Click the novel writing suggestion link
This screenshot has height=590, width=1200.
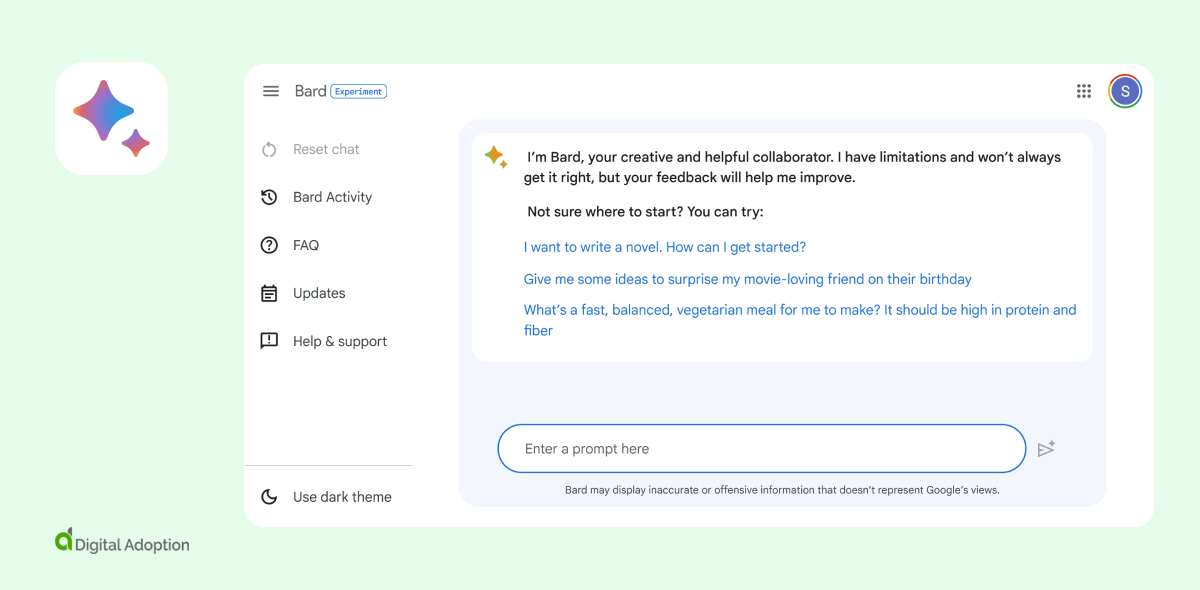(x=665, y=247)
